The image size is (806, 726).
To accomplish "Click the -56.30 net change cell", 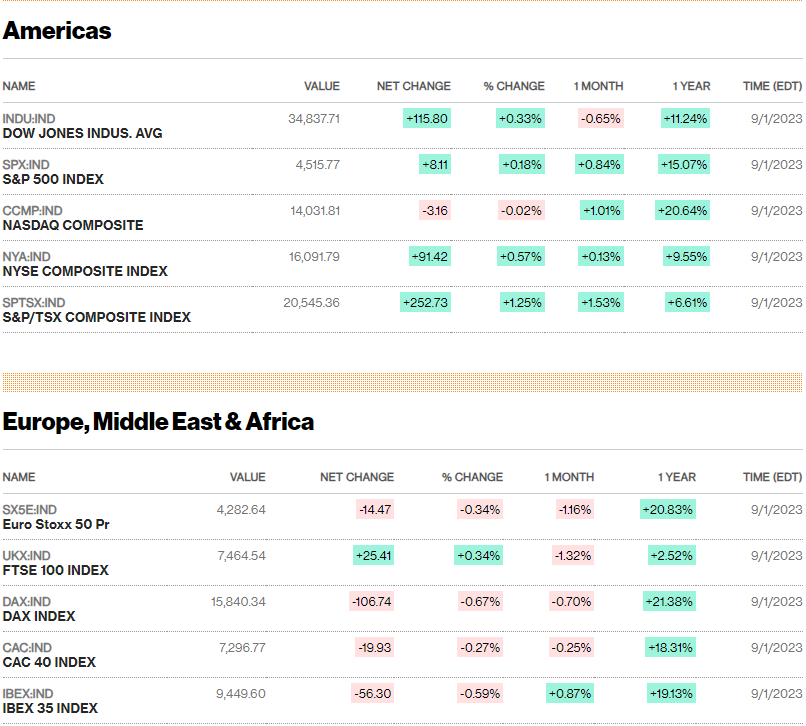I will tap(373, 694).
